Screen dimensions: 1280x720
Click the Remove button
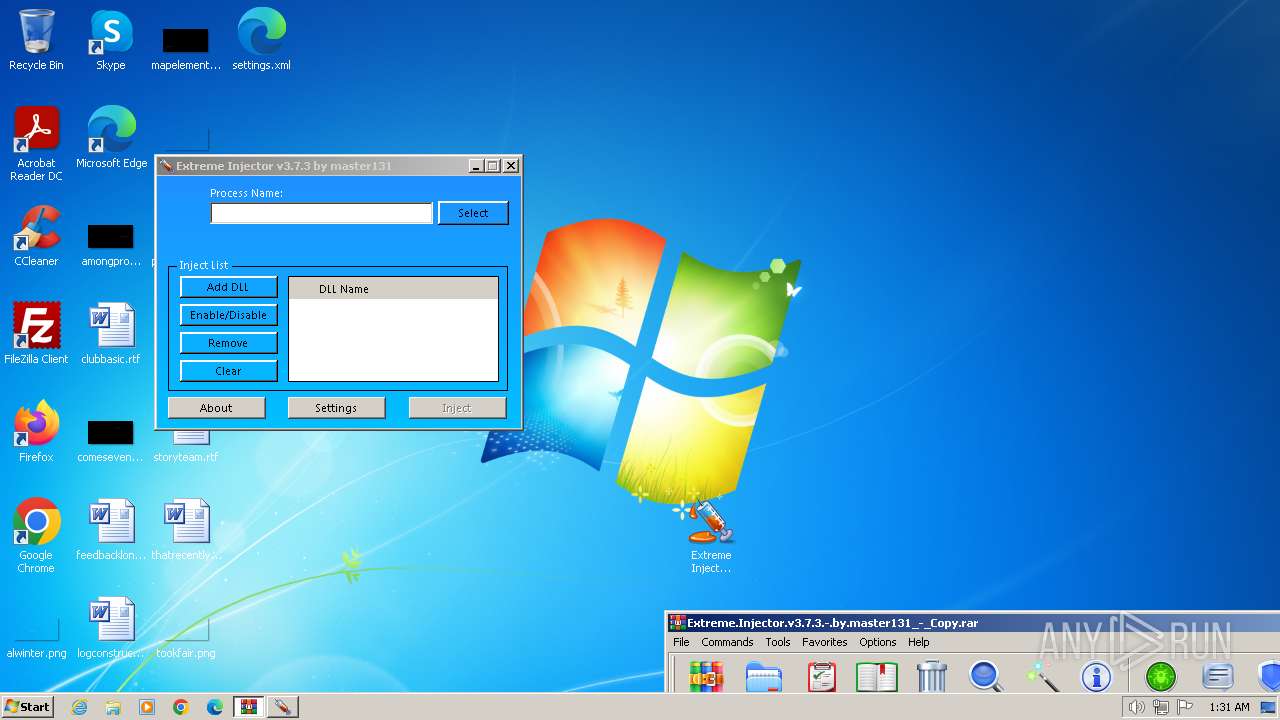pyautogui.click(x=228, y=343)
